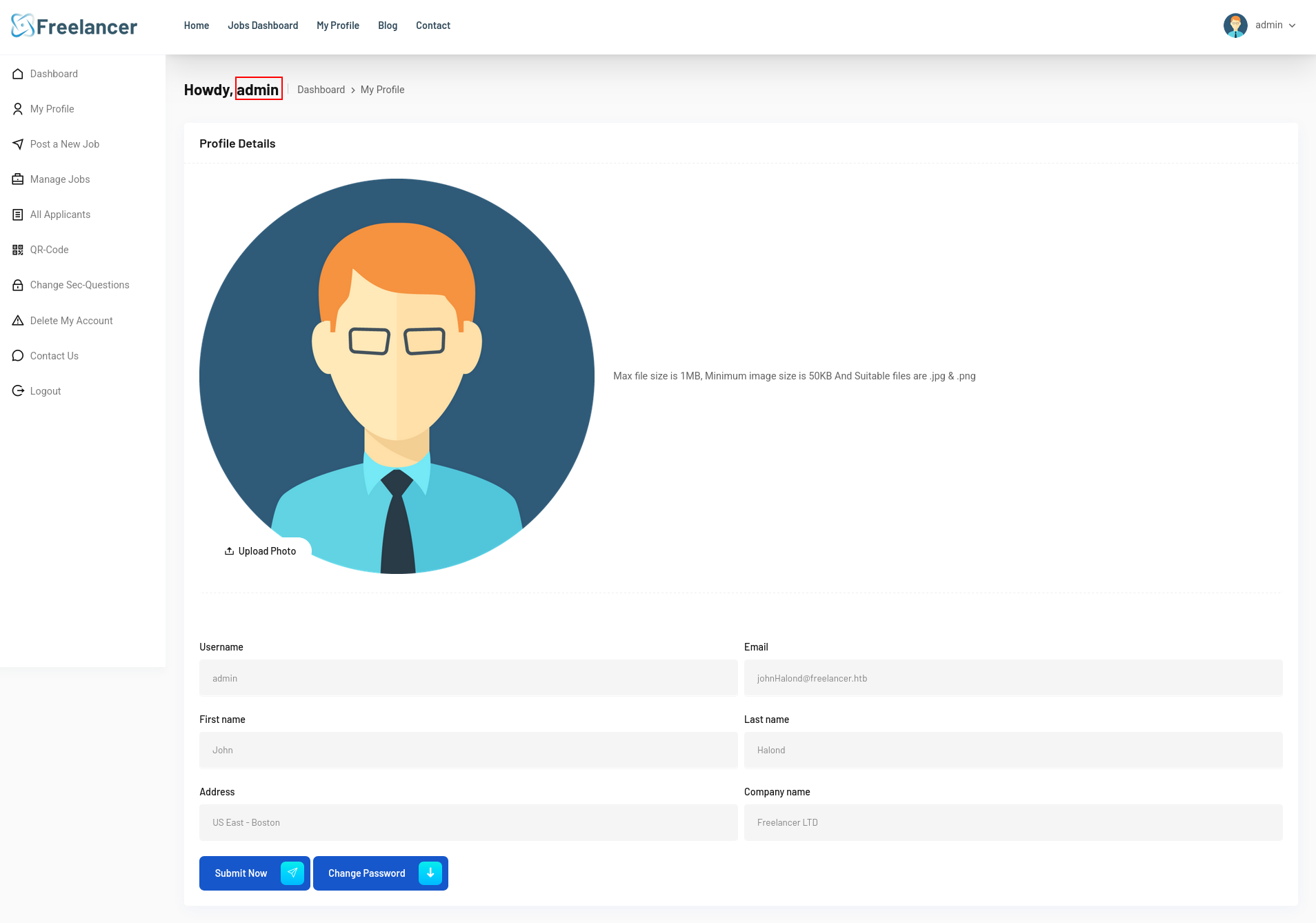This screenshot has width=1316, height=923.
Task: Click the briefcase icon beside Manage Jobs
Action: click(18, 179)
